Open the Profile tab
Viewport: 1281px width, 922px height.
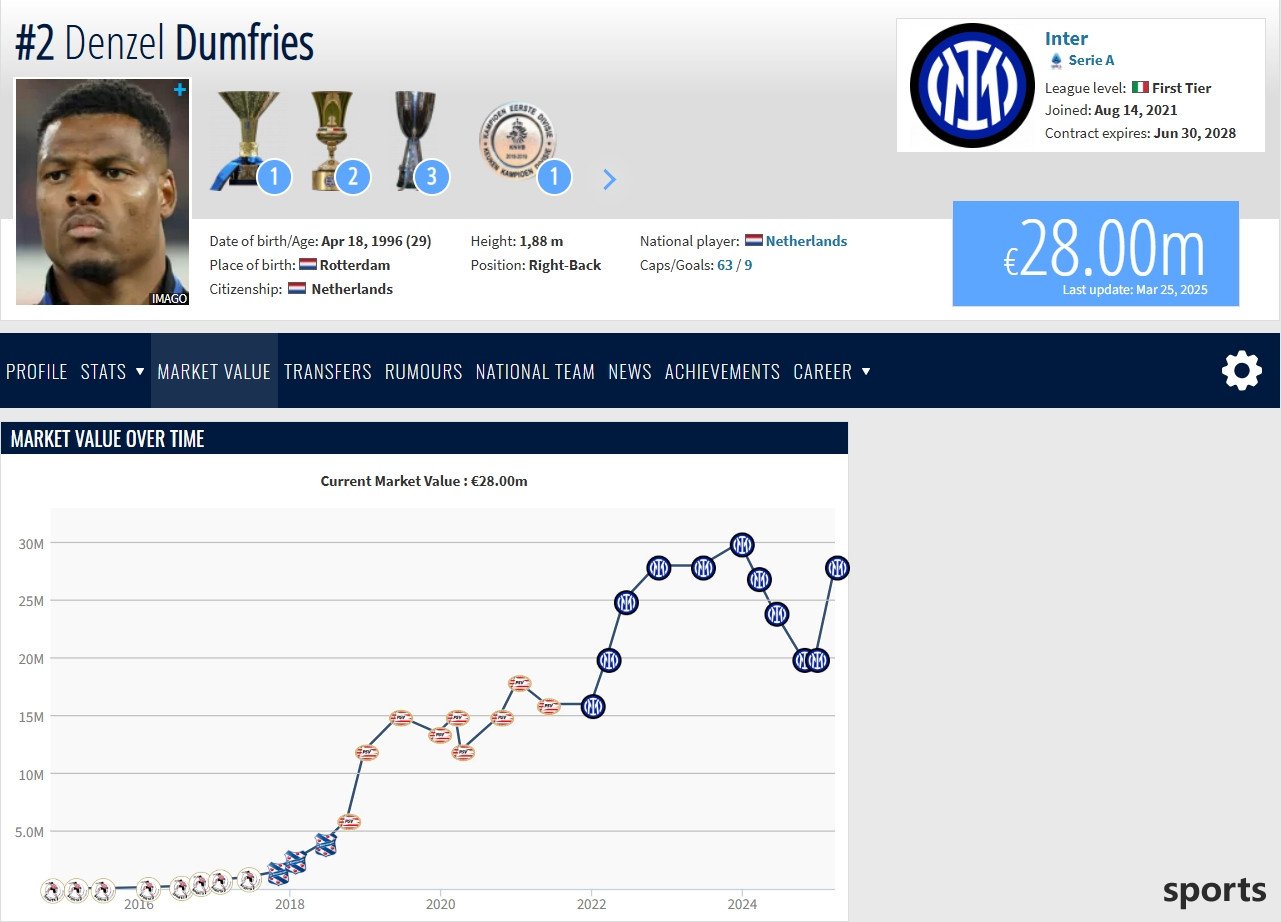tap(36, 371)
